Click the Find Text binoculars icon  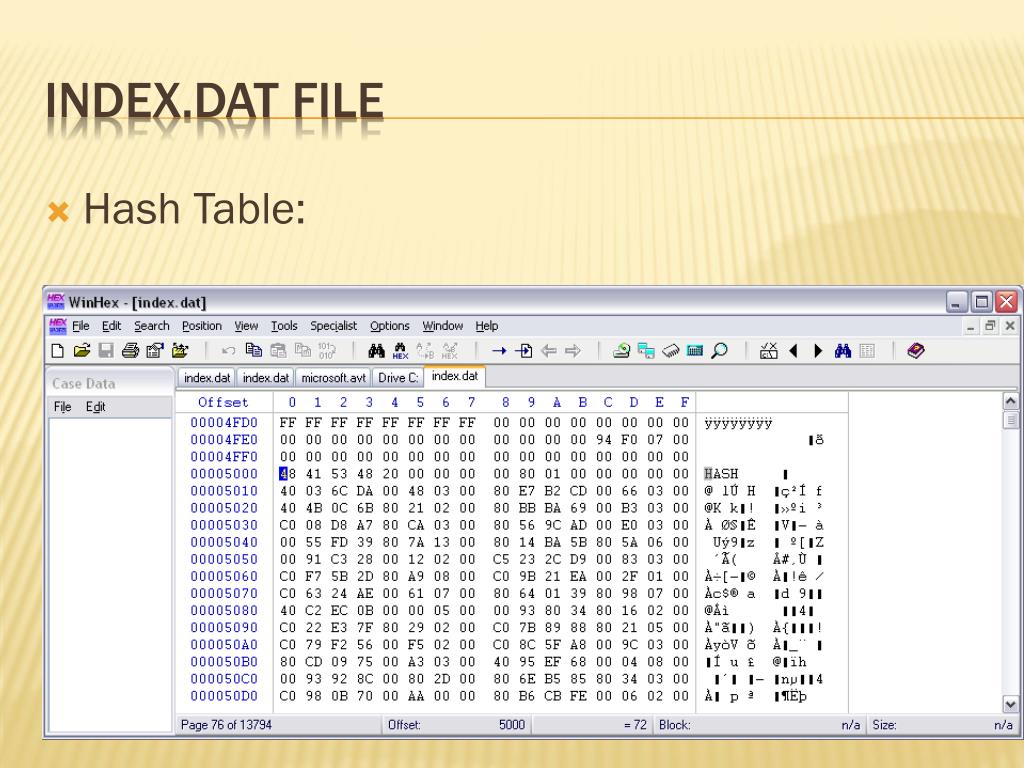(x=376, y=351)
